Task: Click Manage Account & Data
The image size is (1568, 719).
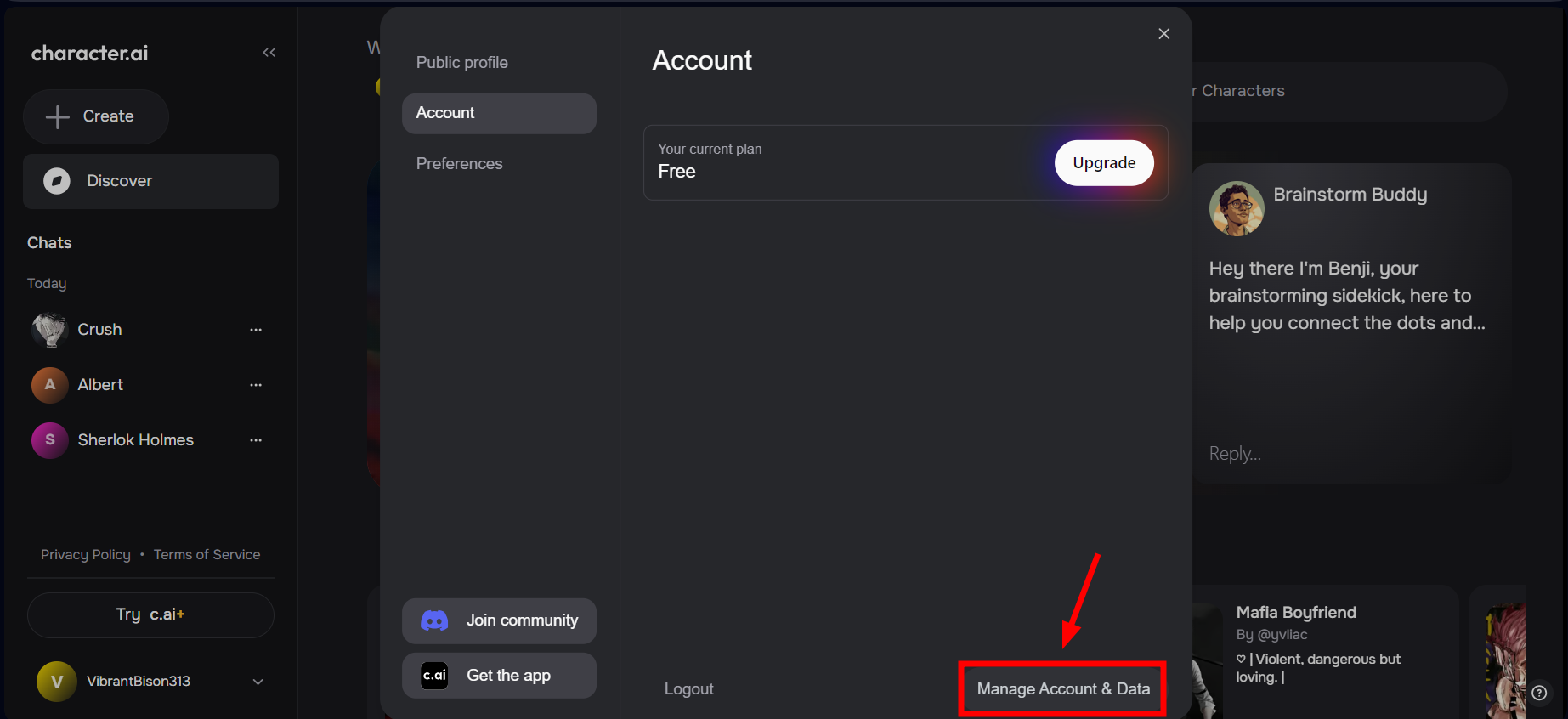Action: coord(1063,689)
